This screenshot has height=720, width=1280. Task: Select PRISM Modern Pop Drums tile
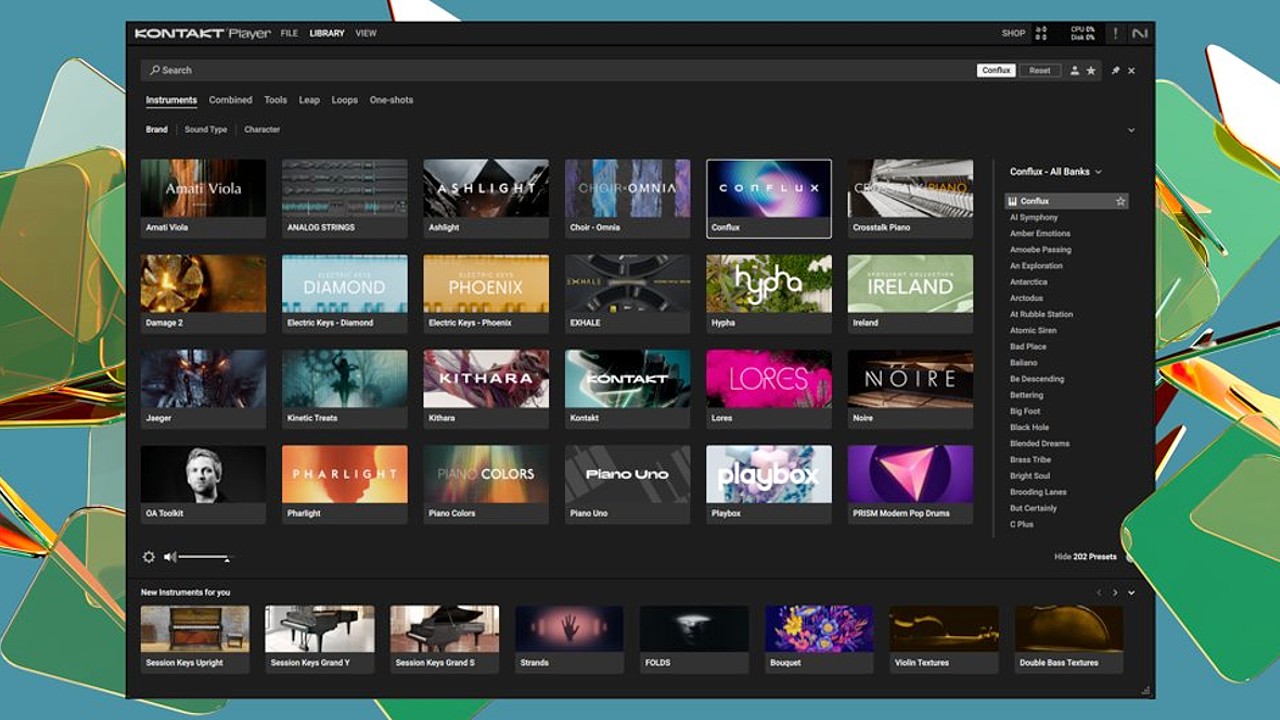coord(910,485)
